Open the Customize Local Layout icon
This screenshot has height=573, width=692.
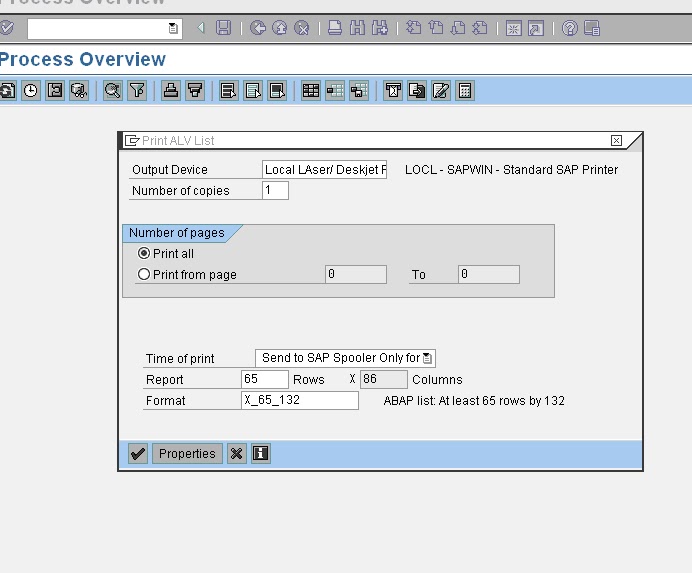tap(592, 28)
